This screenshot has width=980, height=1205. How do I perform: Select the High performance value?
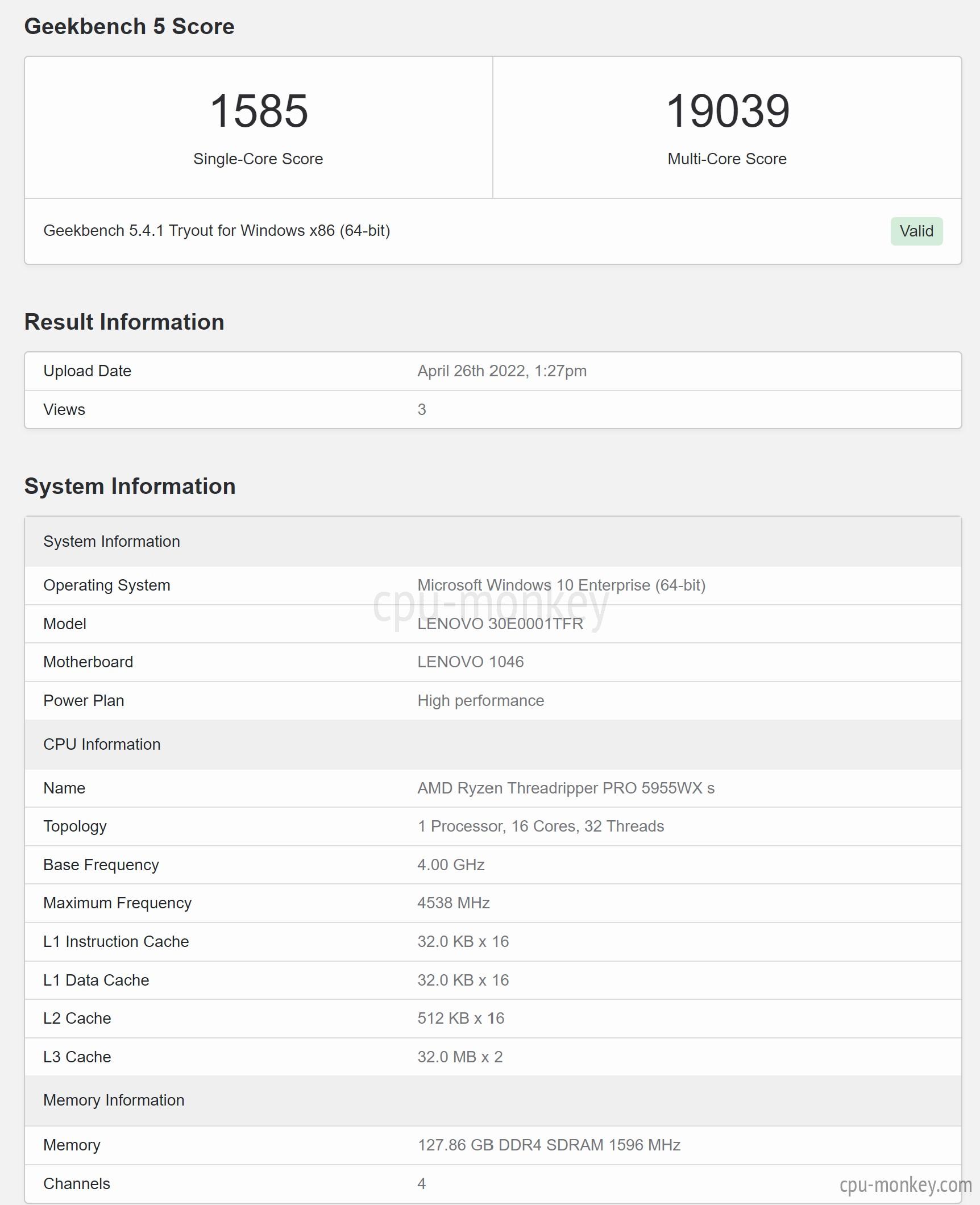(481, 701)
